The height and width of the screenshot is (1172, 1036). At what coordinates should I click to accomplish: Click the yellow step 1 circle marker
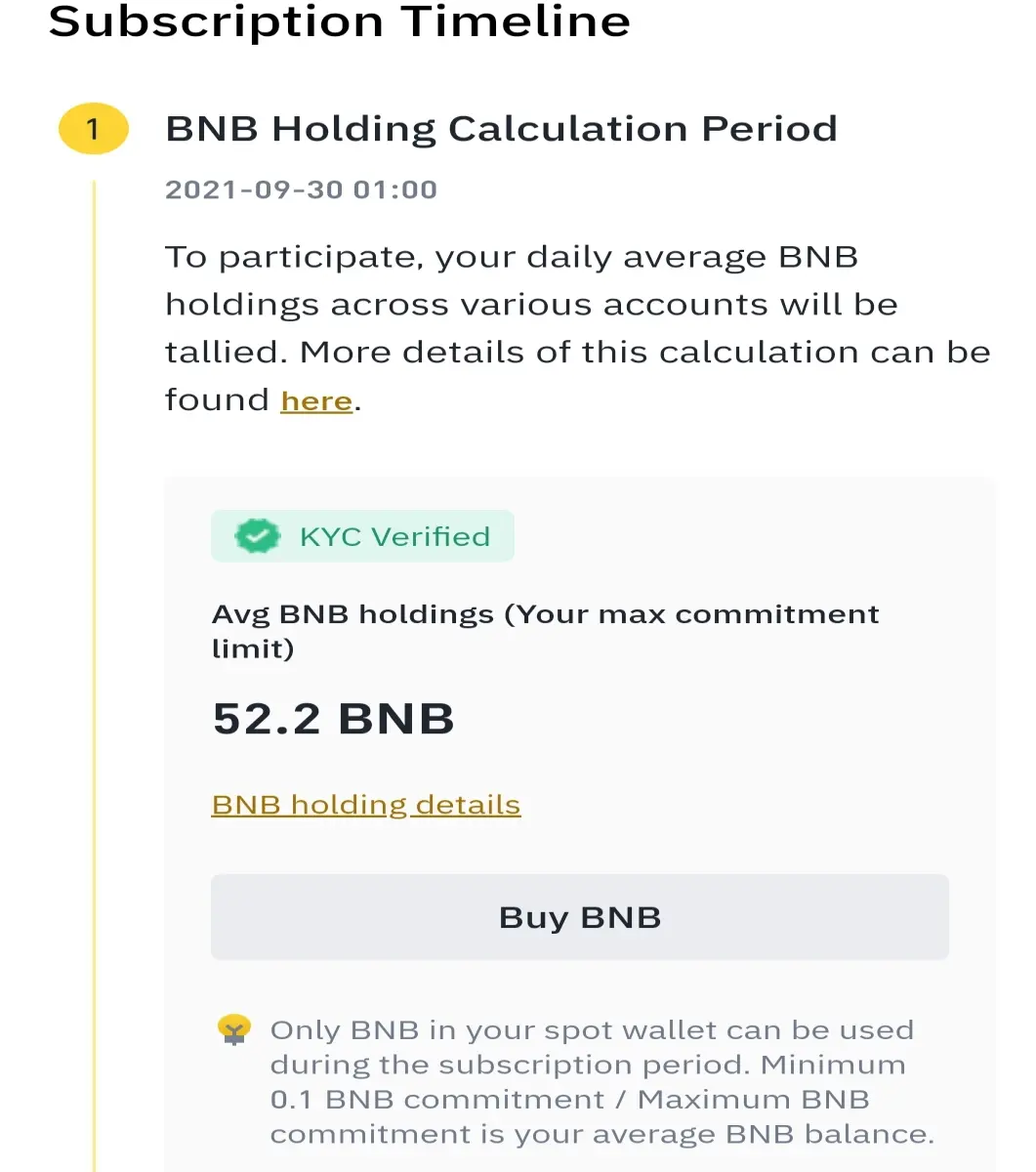[94, 130]
